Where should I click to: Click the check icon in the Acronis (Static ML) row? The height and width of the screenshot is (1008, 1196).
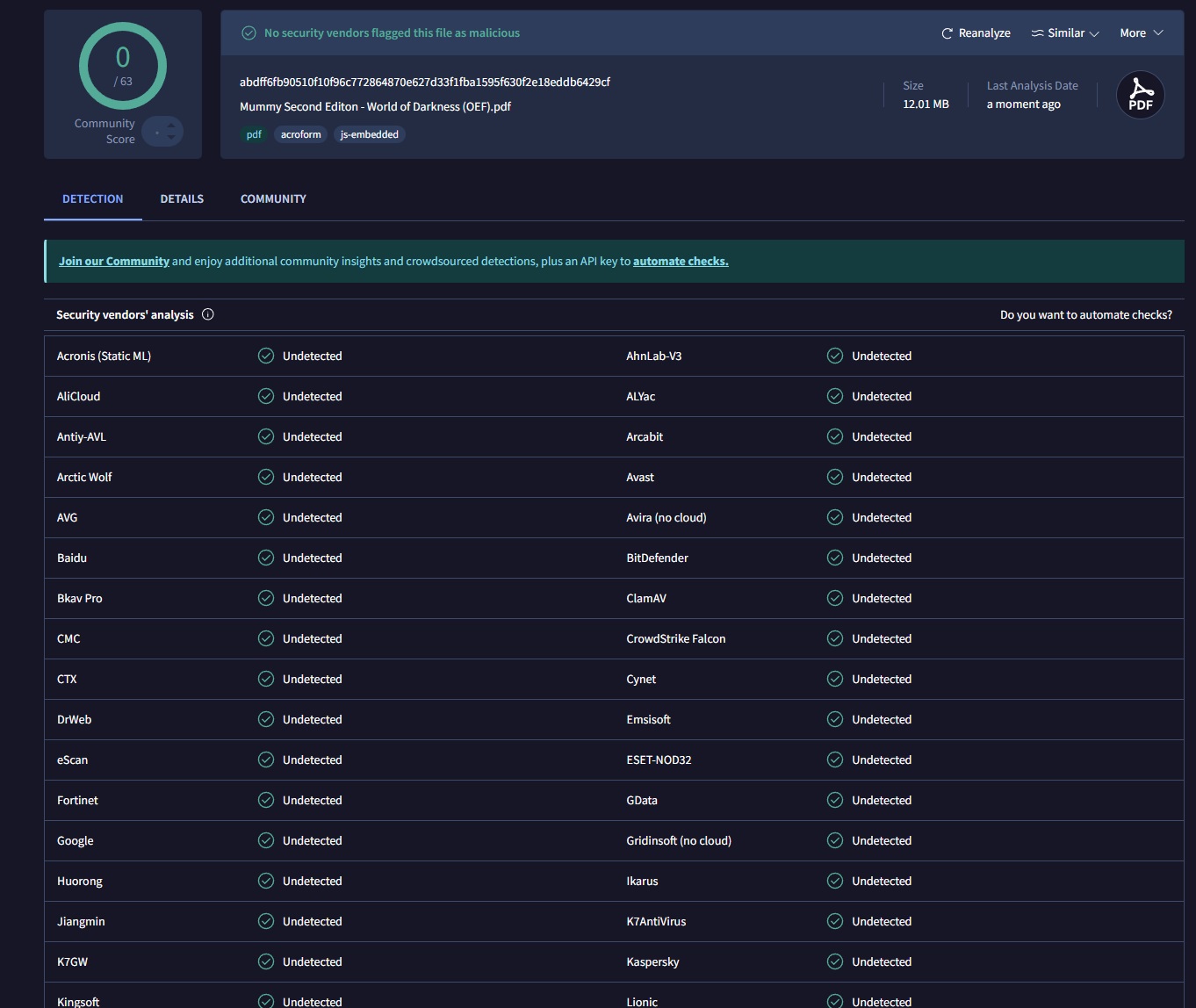tap(266, 356)
